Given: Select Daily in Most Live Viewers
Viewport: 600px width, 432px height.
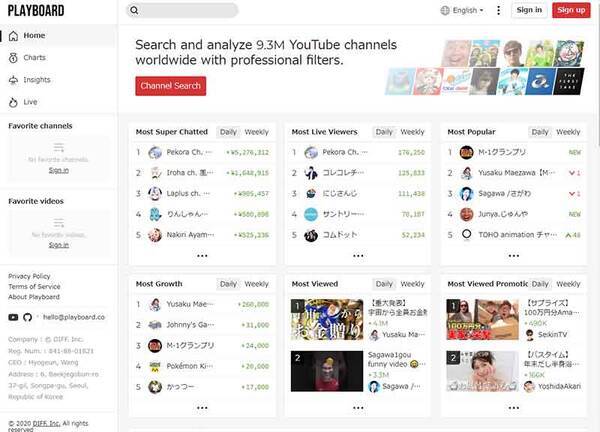Looking at the screenshot, I should coord(384,132).
